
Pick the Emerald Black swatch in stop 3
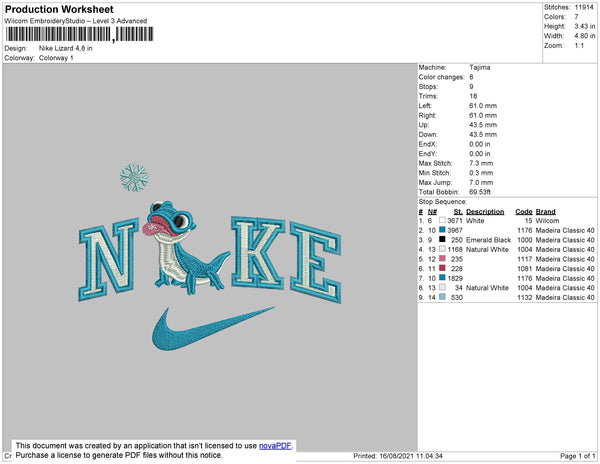pyautogui.click(x=442, y=239)
